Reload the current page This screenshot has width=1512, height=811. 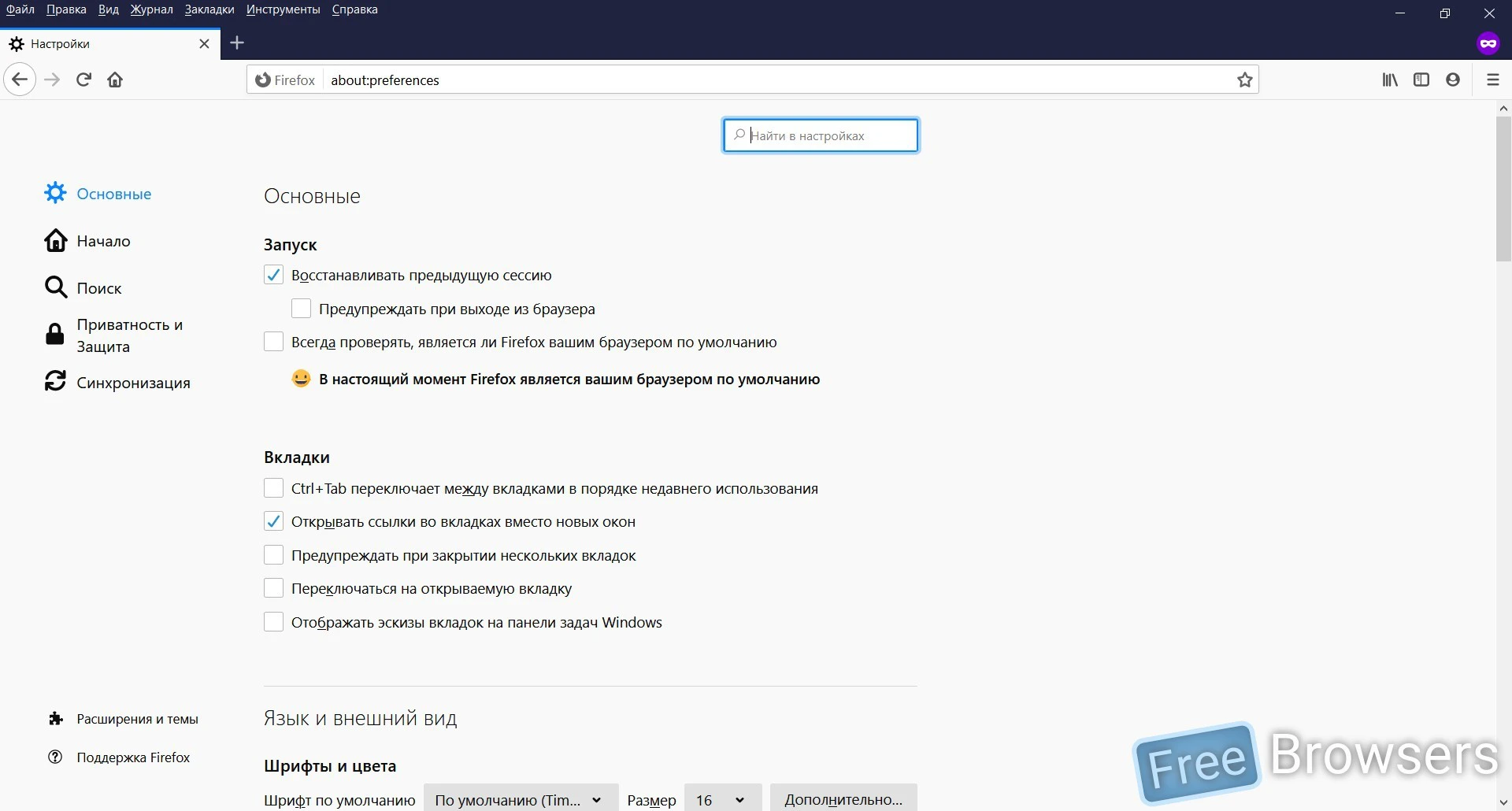pos(84,80)
